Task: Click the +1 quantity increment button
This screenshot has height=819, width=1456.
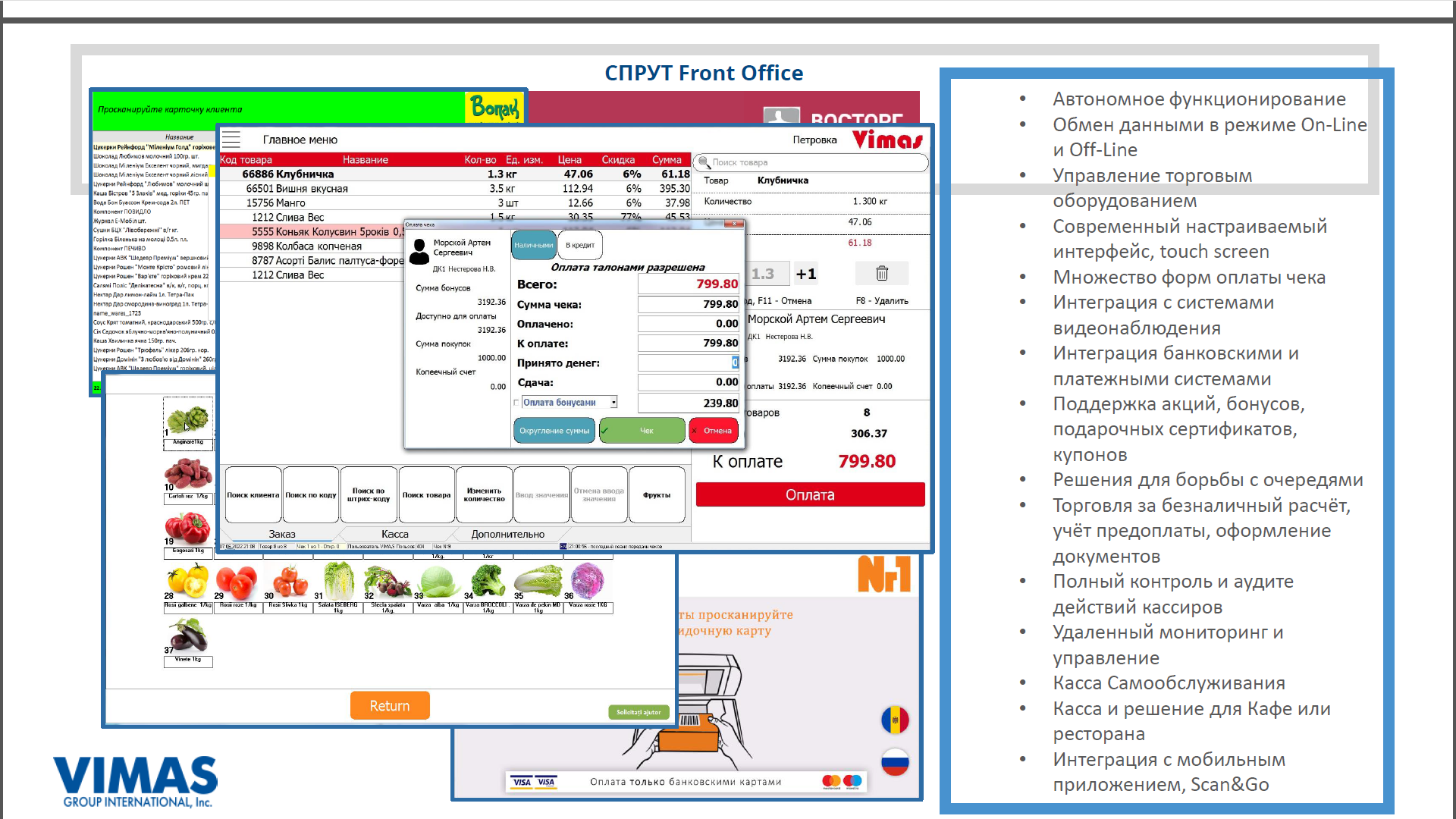Action: [806, 274]
